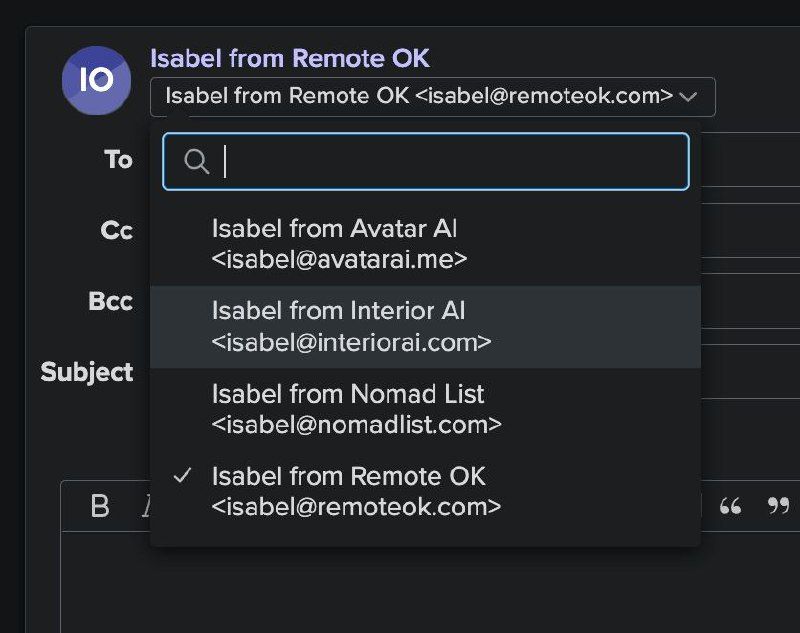
Task: Click the To recipient label
Action: (x=118, y=160)
